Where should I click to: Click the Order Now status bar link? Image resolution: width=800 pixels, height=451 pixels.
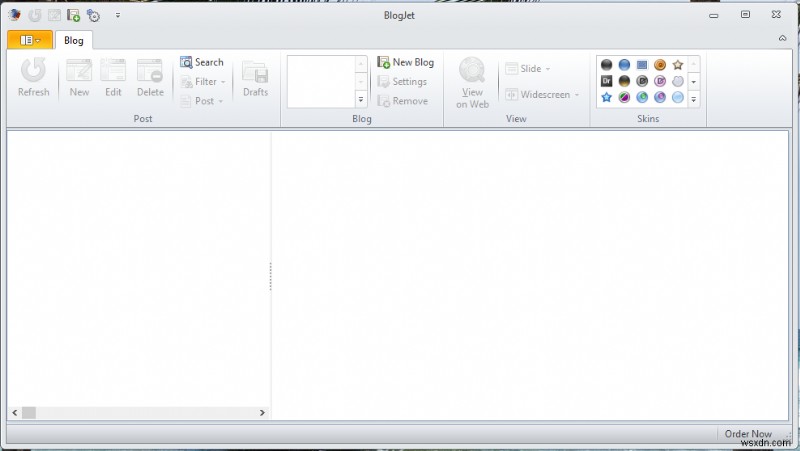click(x=748, y=434)
